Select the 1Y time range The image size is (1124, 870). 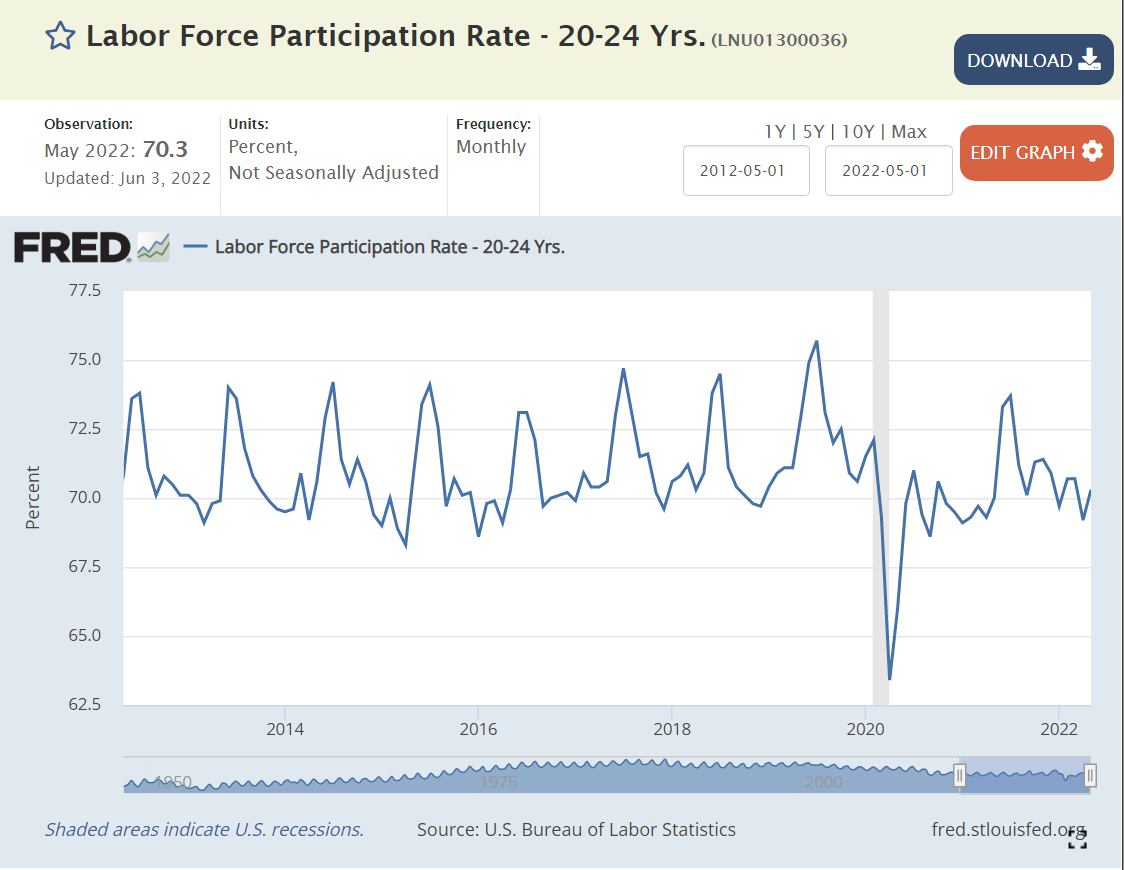point(775,132)
